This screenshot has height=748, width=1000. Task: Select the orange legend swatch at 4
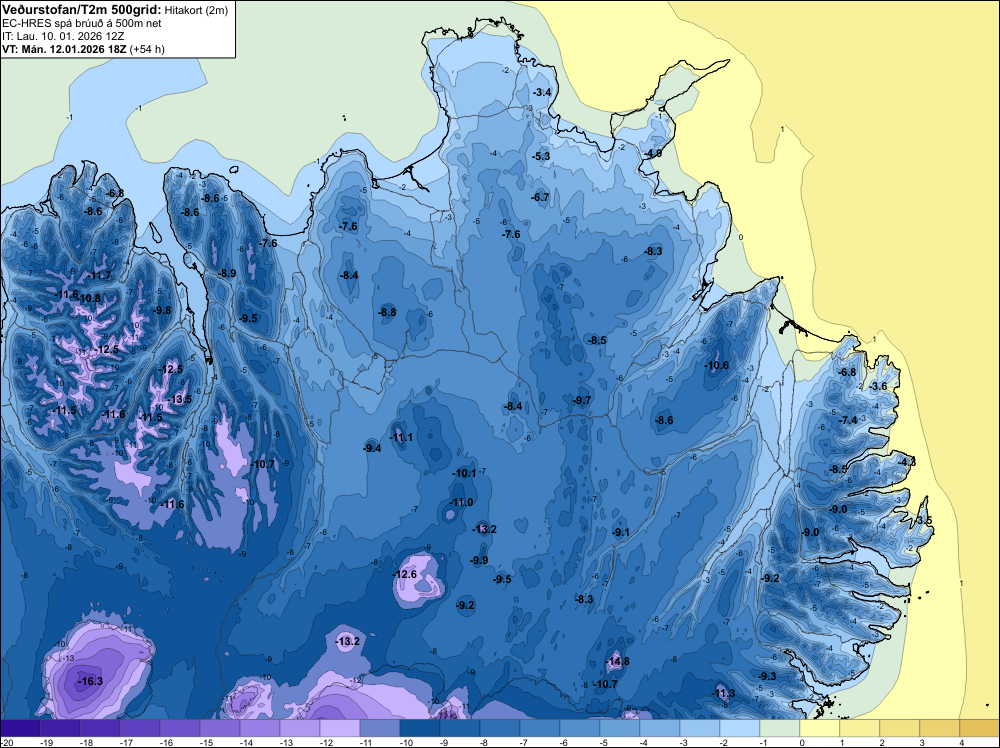coord(980,728)
